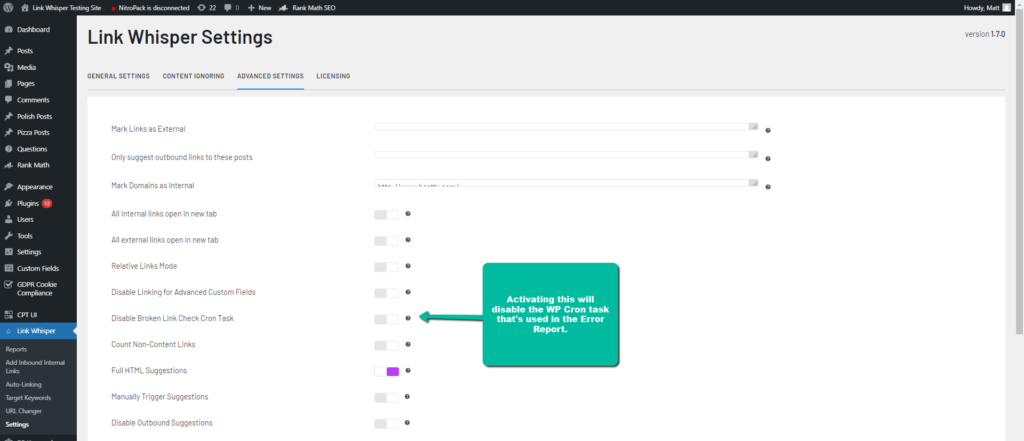The image size is (1024, 441).
Task: Click the Plugins icon in sidebar
Action: click(8, 203)
